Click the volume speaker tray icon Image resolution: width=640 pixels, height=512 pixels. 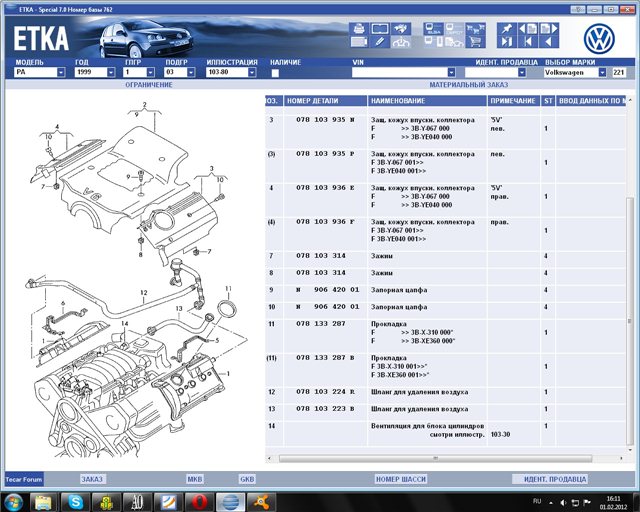click(x=563, y=503)
